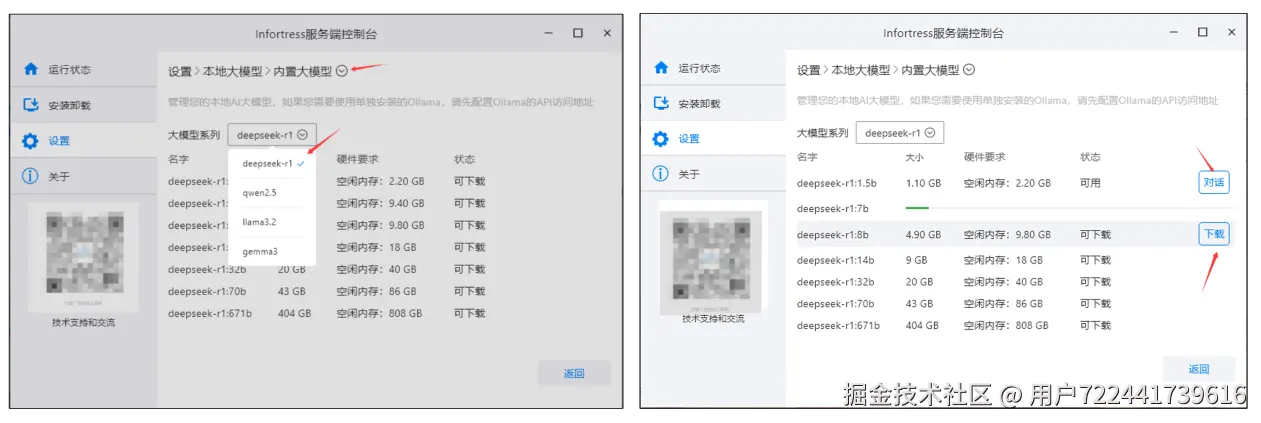The width and height of the screenshot is (1261, 423).
Task: Click 返回 button in the left window
Action: tap(574, 374)
